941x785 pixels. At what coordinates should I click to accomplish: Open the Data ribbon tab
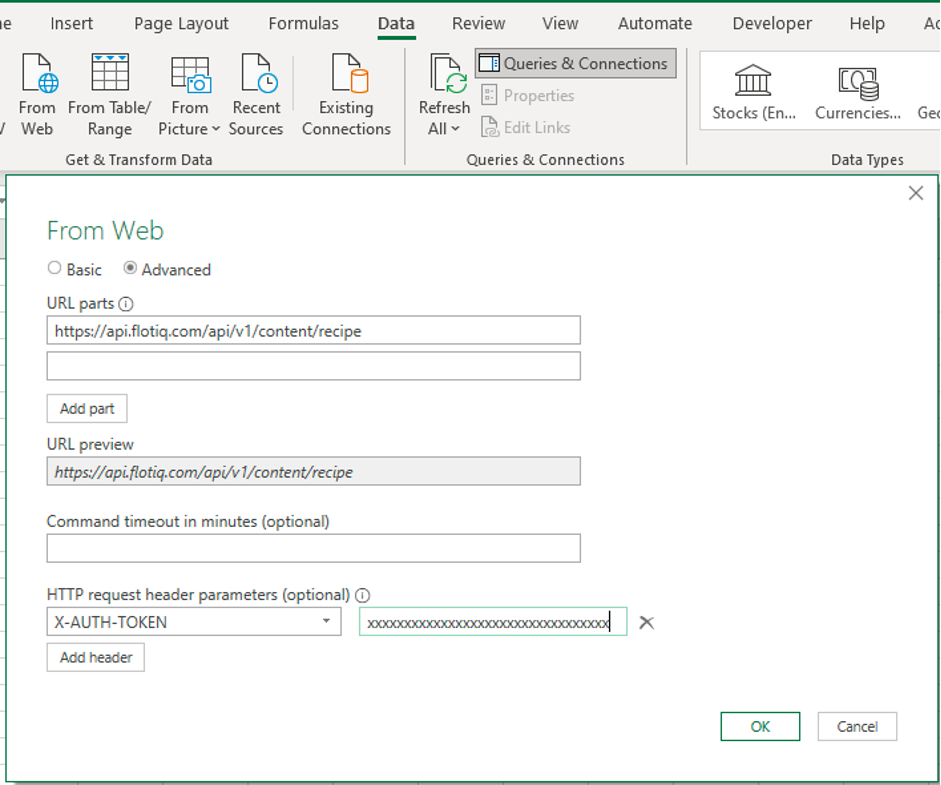point(396,23)
